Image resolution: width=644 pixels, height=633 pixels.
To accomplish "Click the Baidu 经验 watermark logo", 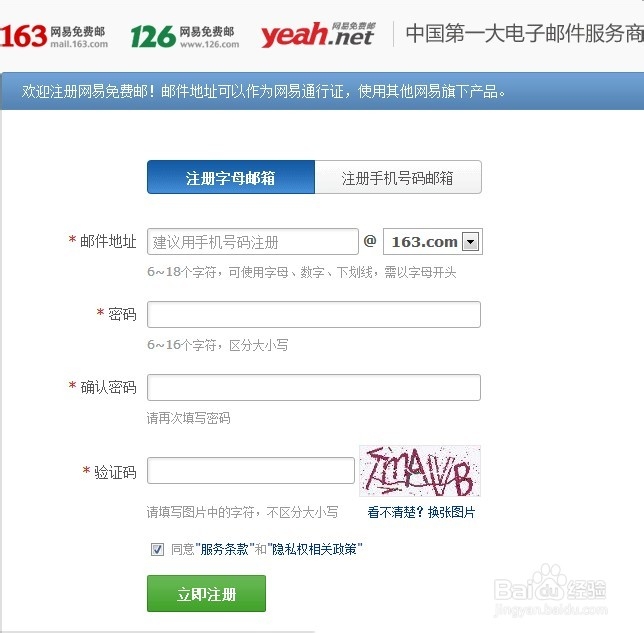I will click(550, 589).
